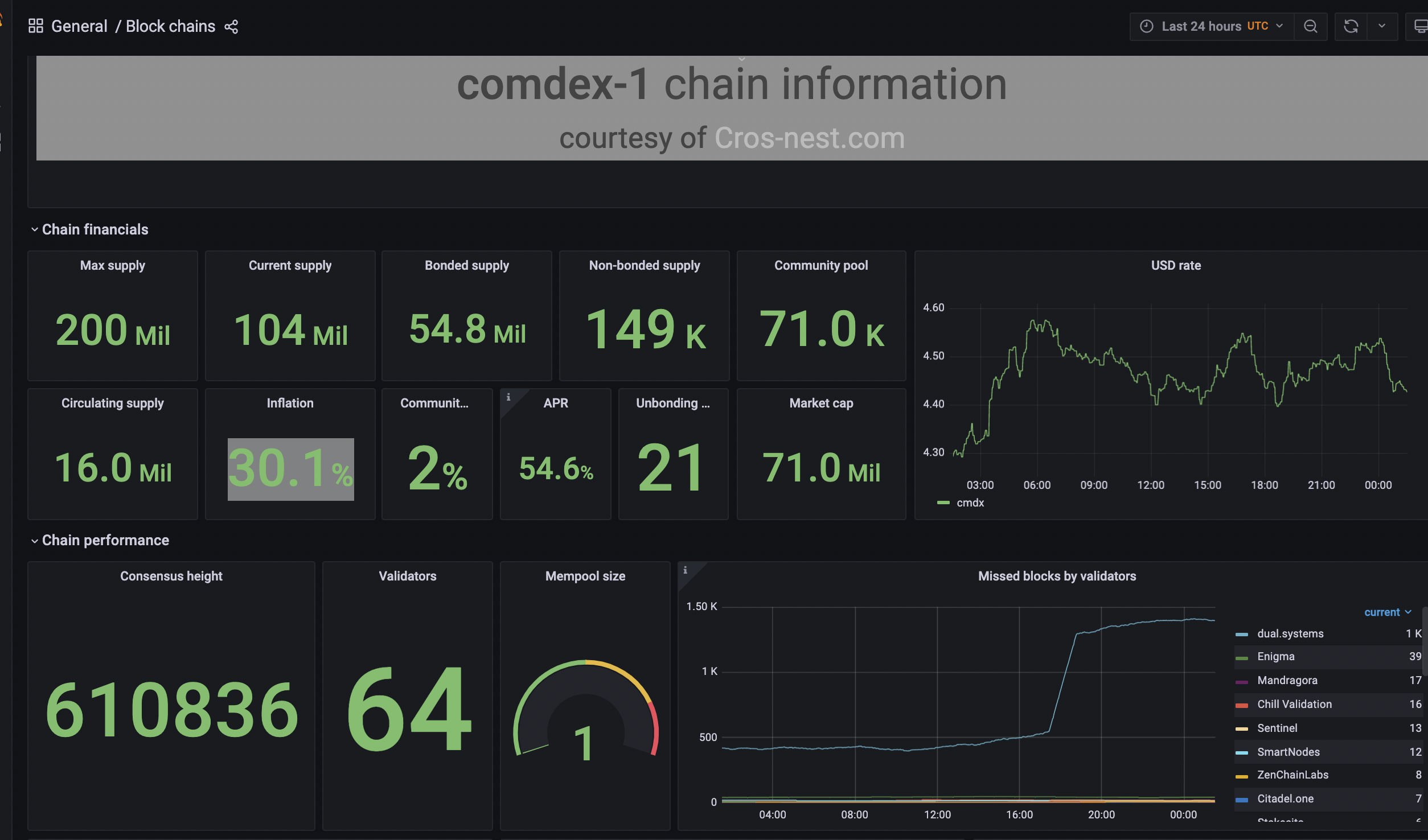This screenshot has height=840, width=1428.
Task: Open Missed blocks panel info icon
Action: [x=685, y=570]
